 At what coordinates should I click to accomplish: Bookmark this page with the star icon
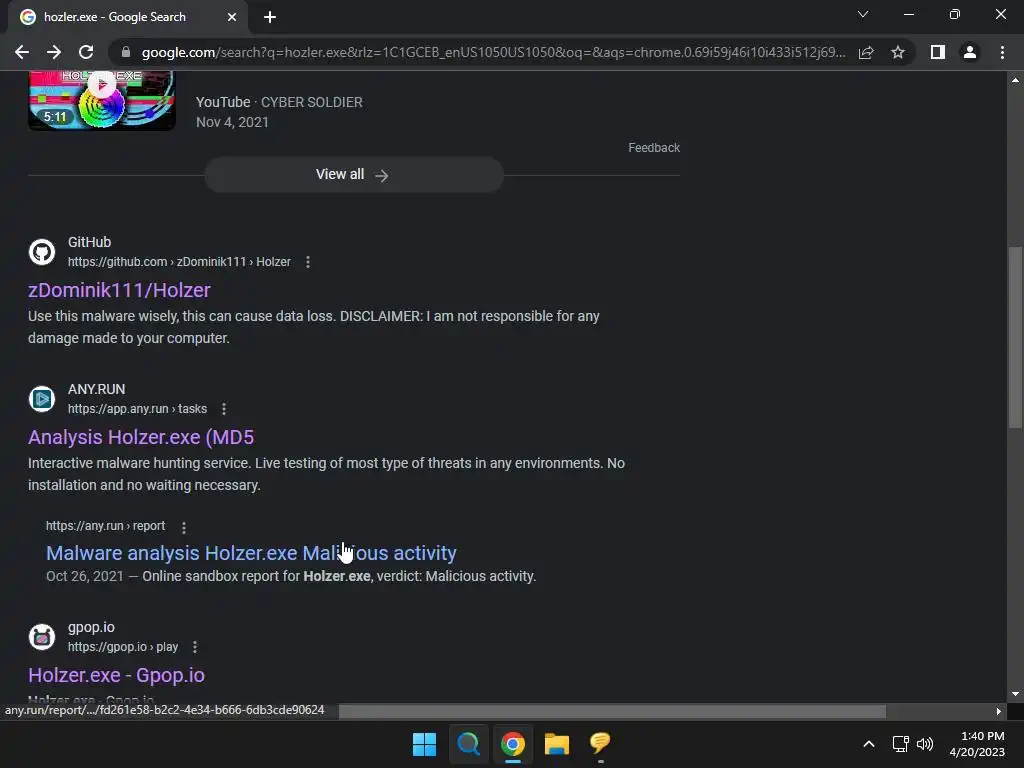coord(898,52)
